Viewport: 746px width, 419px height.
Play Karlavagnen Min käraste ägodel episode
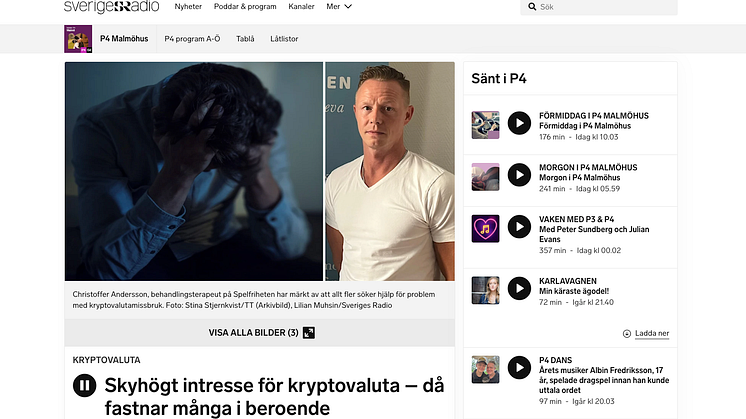click(x=519, y=289)
